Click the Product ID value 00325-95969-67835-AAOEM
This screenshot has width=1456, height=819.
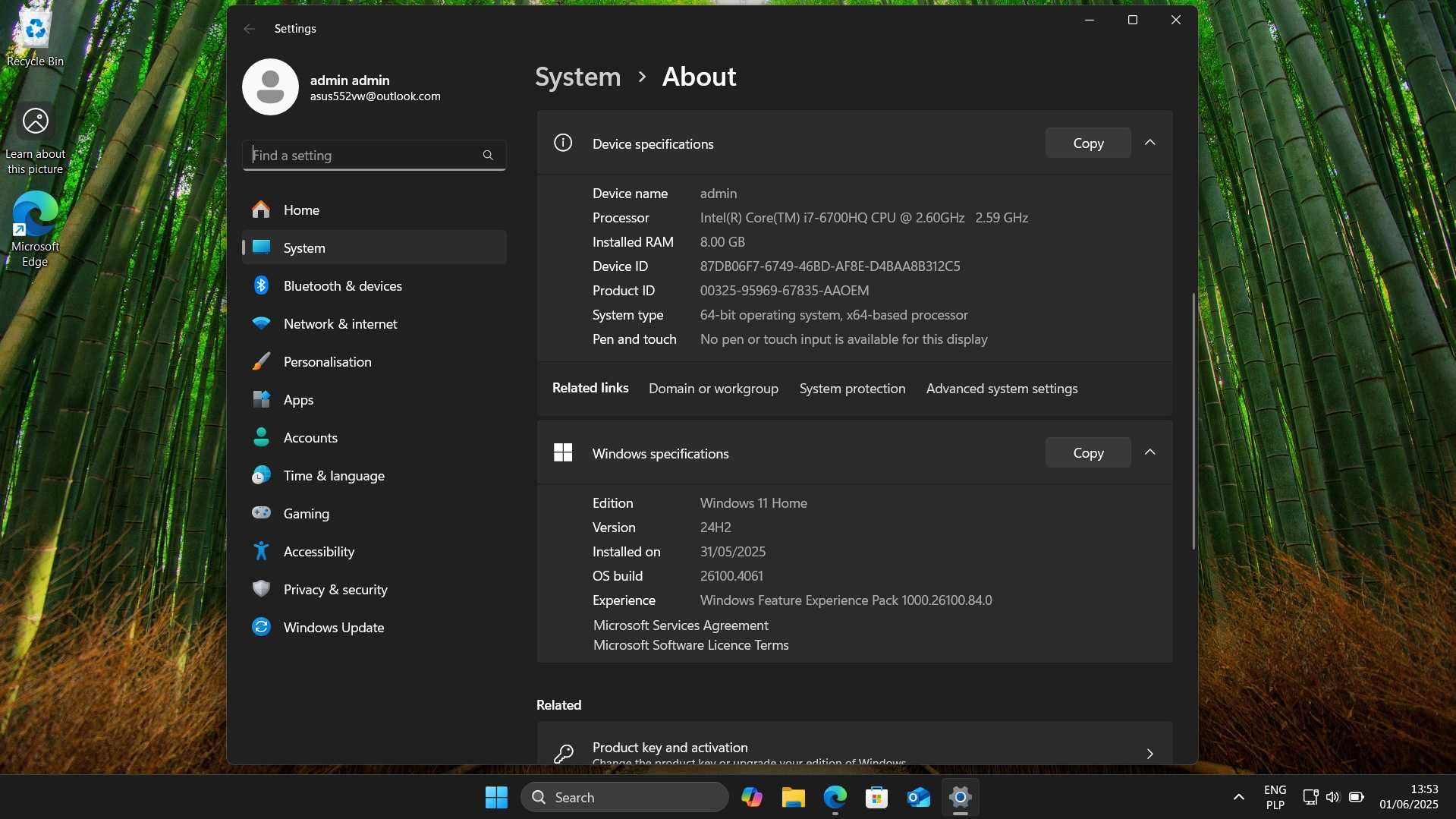tap(785, 290)
